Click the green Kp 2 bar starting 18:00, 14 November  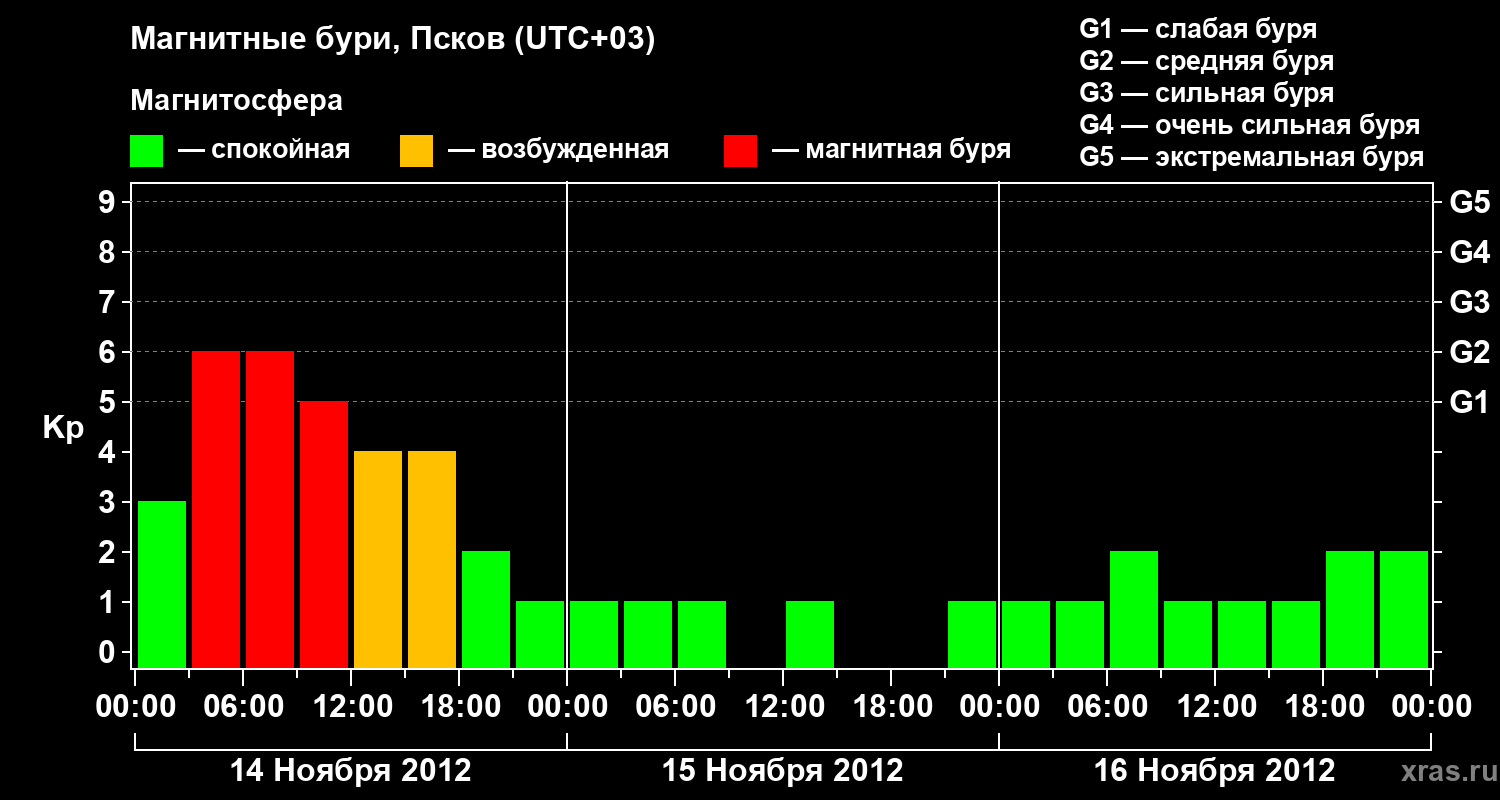(x=486, y=609)
